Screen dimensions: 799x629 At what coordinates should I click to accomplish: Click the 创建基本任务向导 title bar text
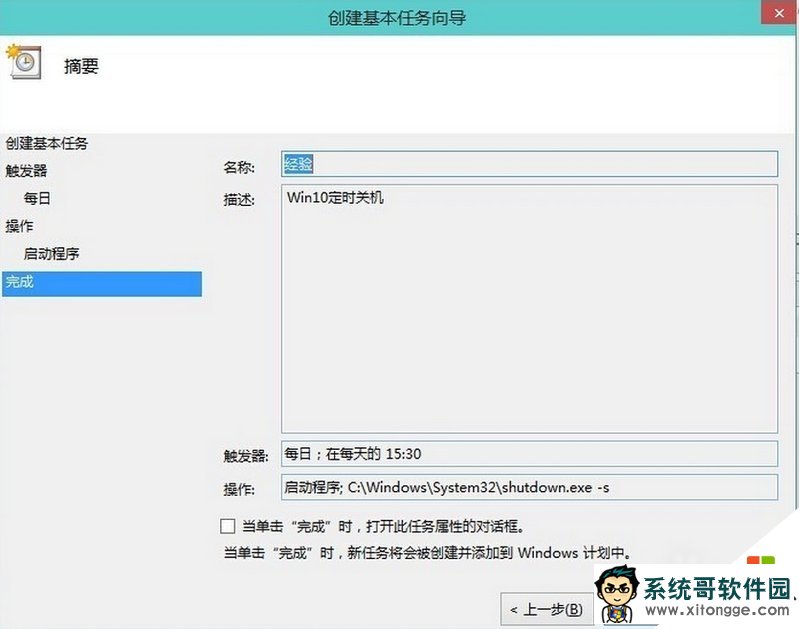[397, 18]
